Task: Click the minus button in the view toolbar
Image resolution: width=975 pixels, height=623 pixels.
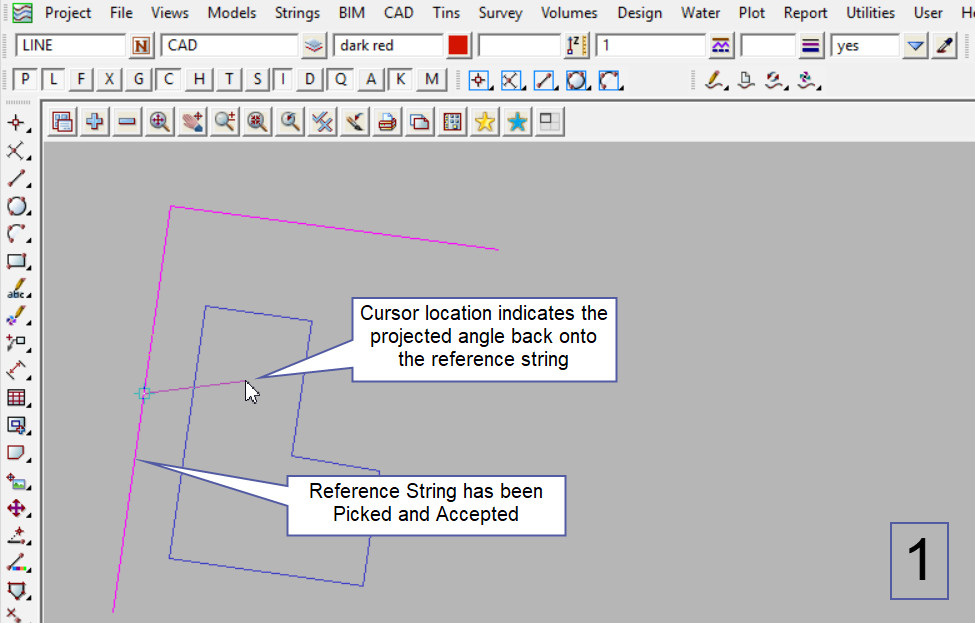Action: [127, 122]
